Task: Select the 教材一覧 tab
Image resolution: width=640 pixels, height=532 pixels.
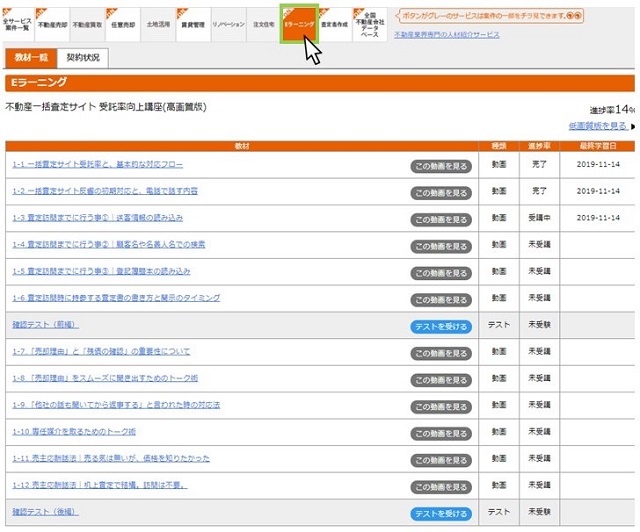Action: [x=31, y=58]
